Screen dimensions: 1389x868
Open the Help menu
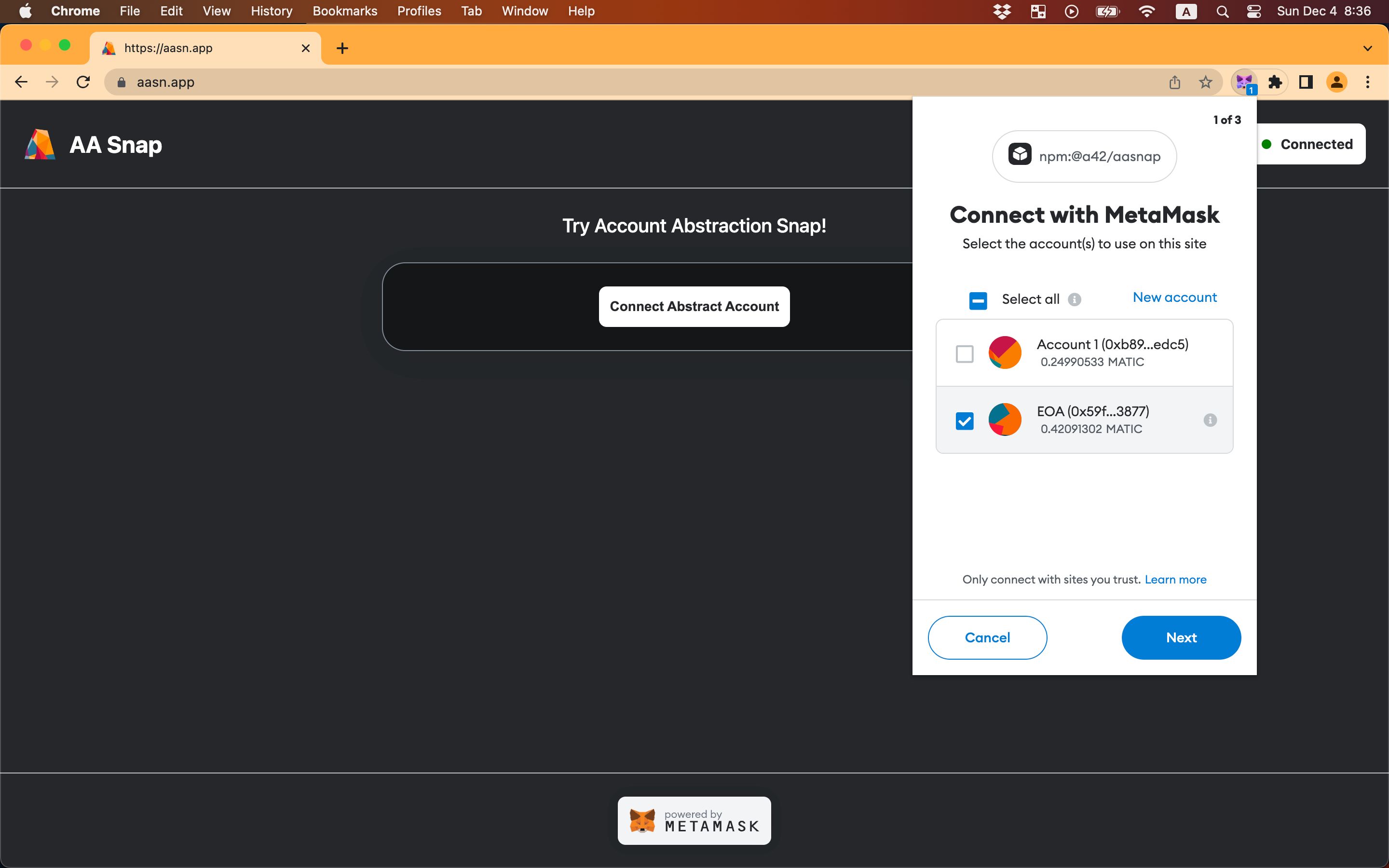581,11
